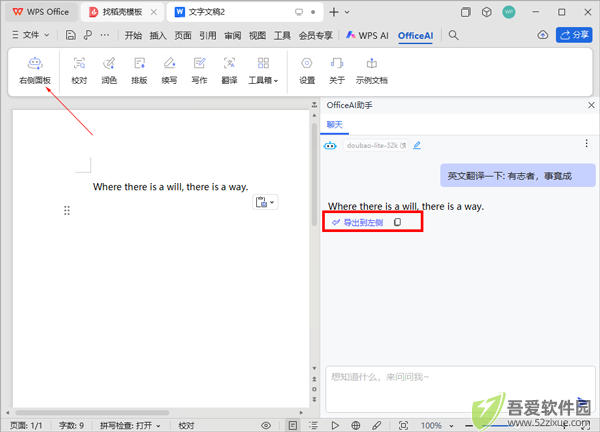600x432 pixels.
Task: Click the focus mode icon in the status bar
Action: [x=403, y=425]
